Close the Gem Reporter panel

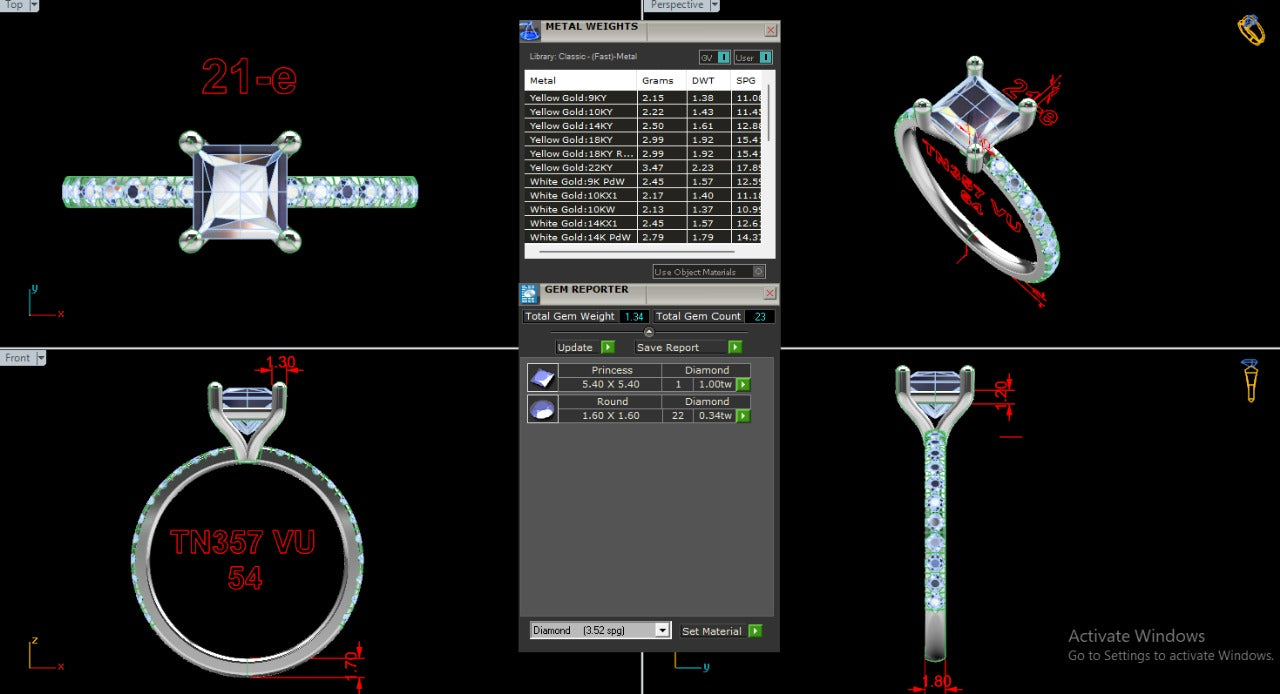pyautogui.click(x=770, y=294)
